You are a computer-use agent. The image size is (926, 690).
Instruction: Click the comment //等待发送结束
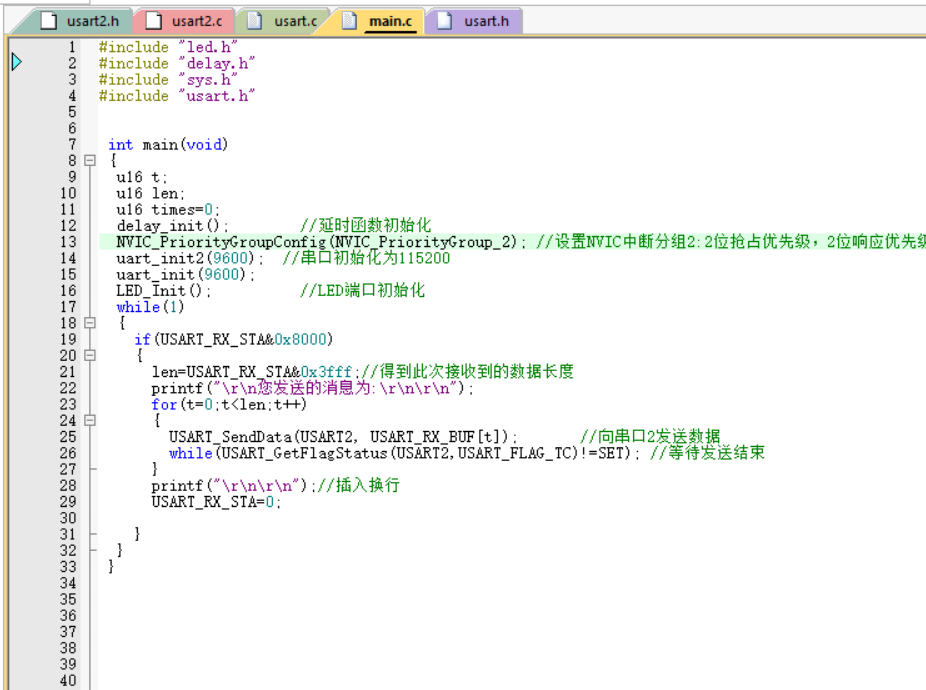(x=707, y=453)
